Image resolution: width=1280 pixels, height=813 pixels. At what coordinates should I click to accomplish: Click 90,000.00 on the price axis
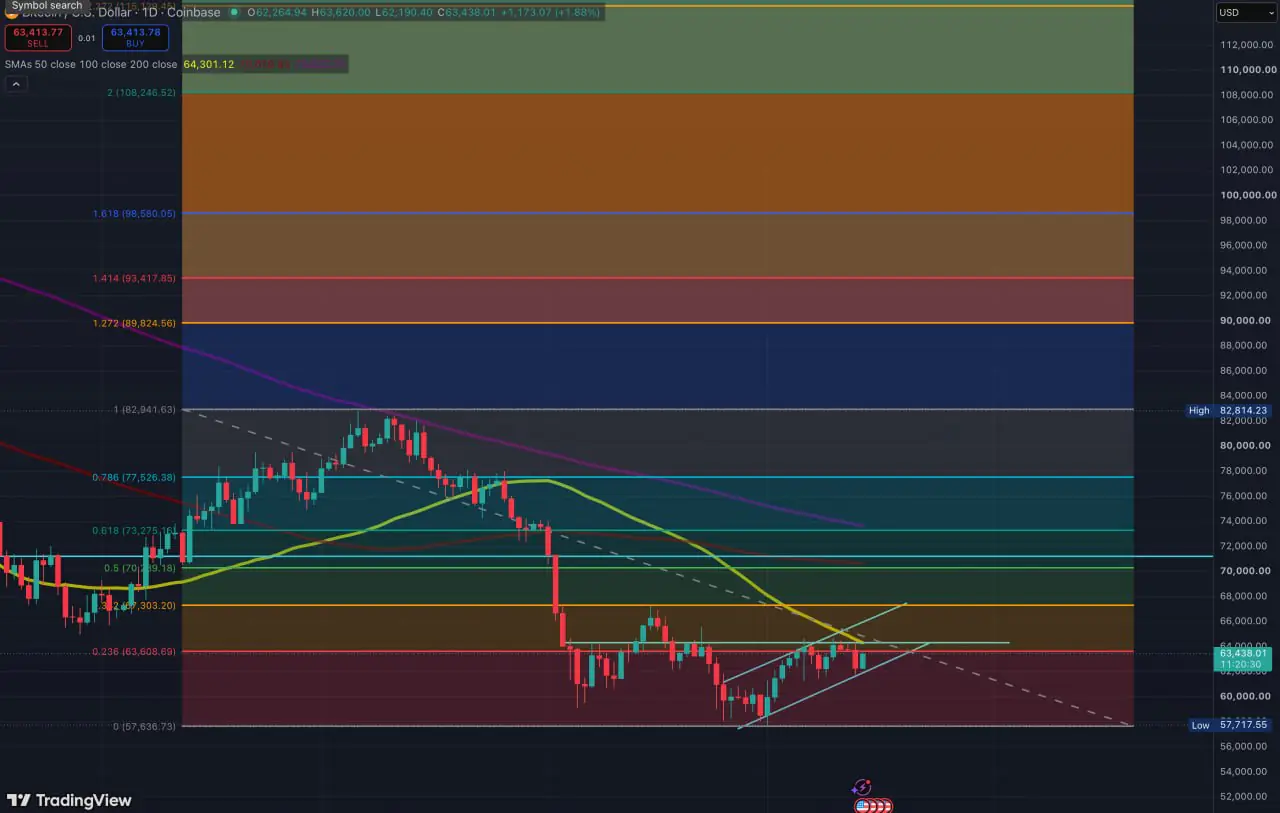(x=1246, y=320)
